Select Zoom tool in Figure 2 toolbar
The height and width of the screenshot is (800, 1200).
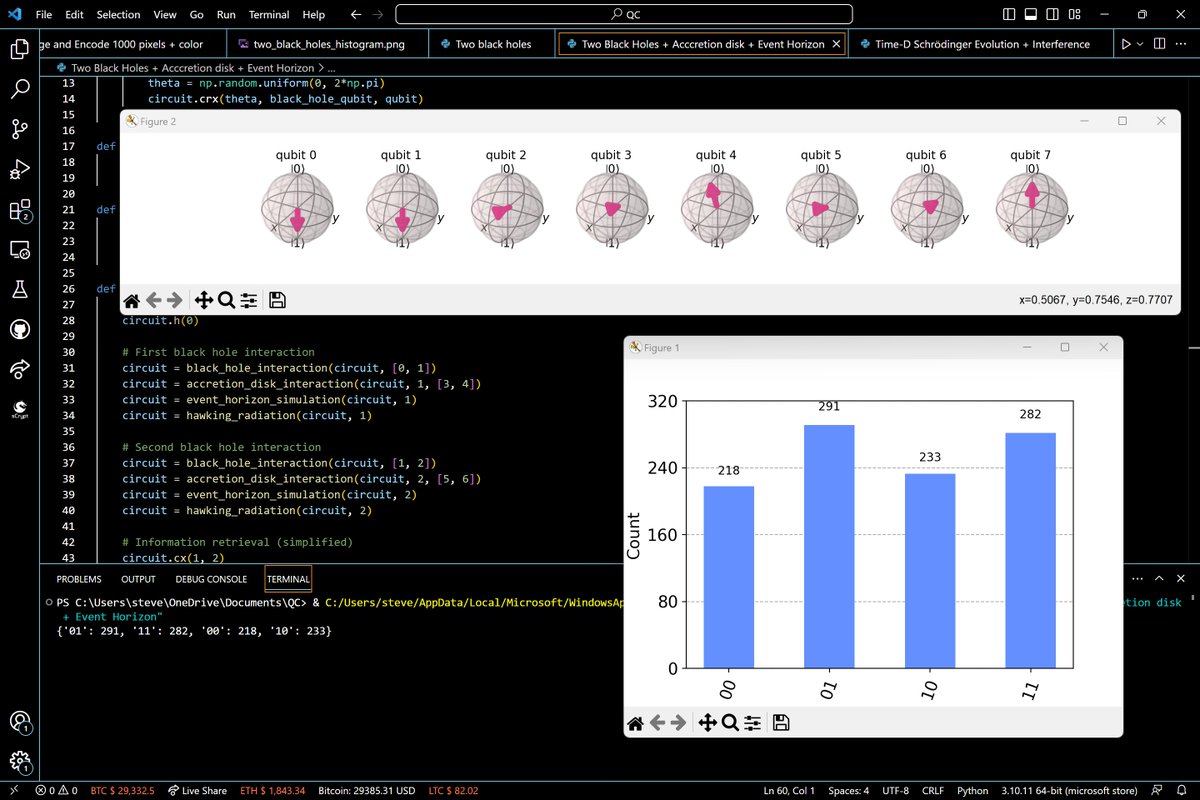(x=226, y=300)
